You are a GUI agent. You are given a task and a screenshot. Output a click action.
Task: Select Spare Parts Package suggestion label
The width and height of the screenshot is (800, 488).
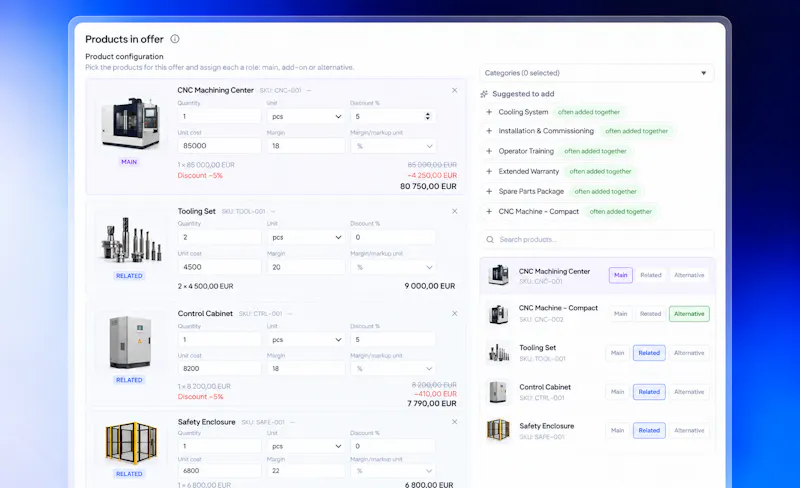coord(531,191)
